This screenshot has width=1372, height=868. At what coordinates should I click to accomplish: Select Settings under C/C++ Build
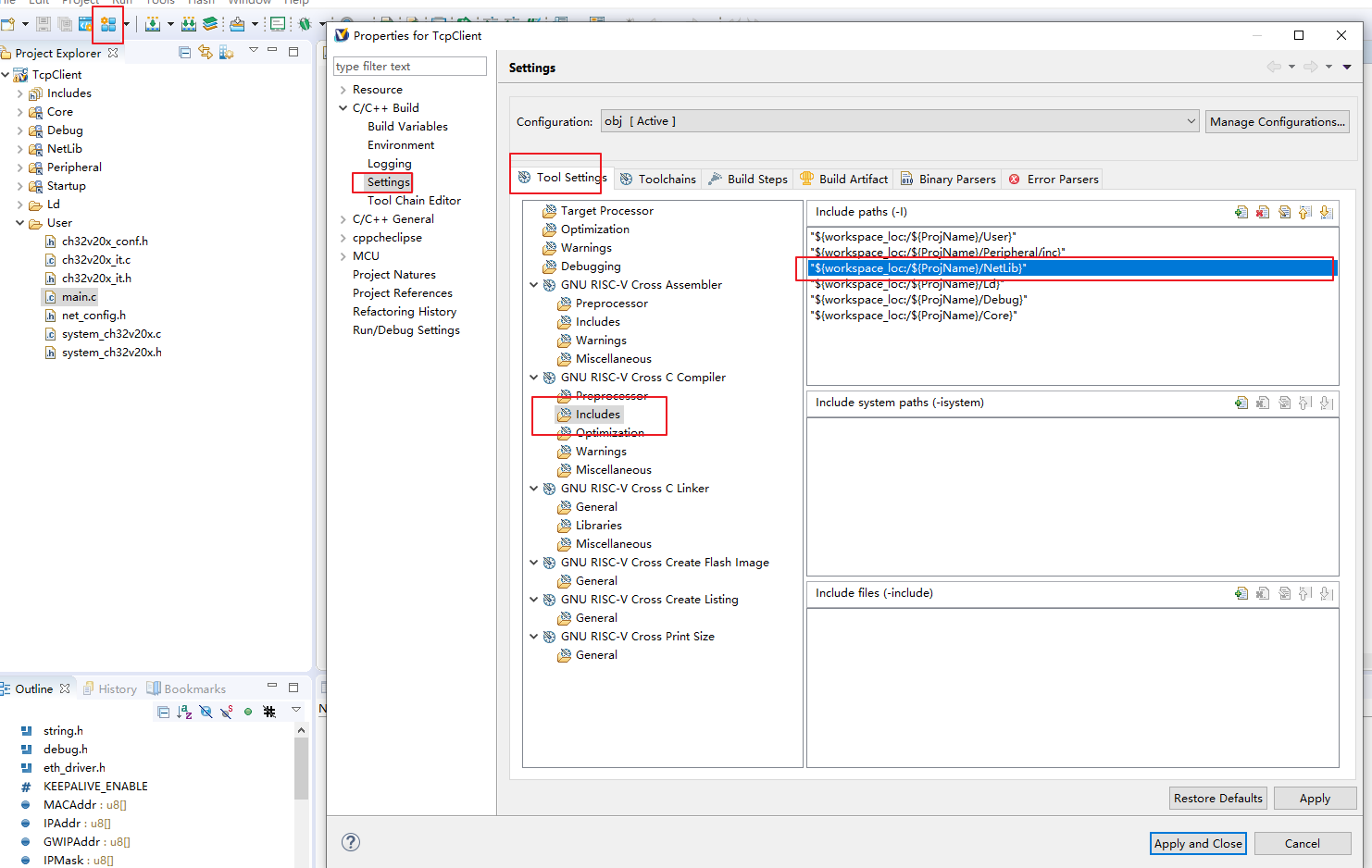click(388, 182)
